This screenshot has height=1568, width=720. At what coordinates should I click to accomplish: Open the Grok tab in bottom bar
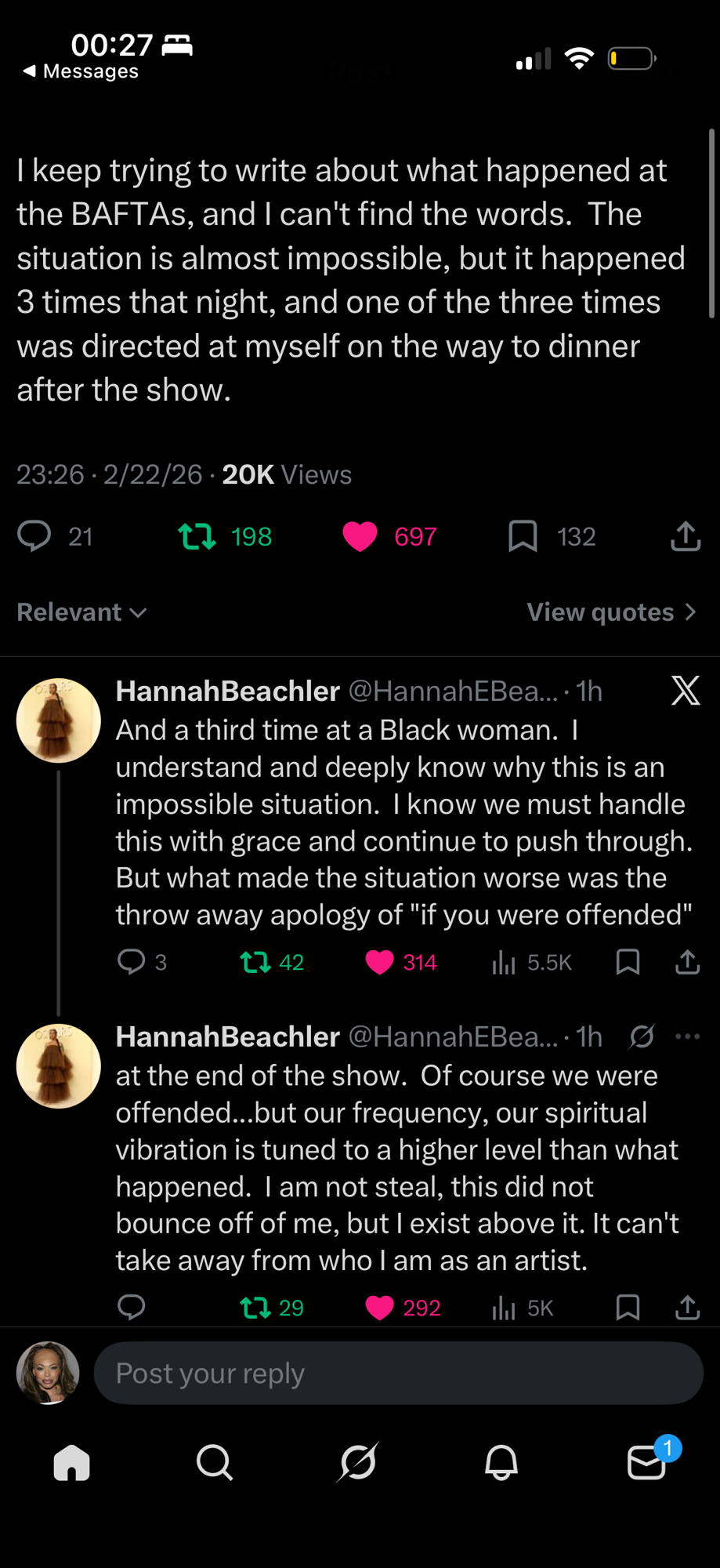click(x=358, y=1462)
